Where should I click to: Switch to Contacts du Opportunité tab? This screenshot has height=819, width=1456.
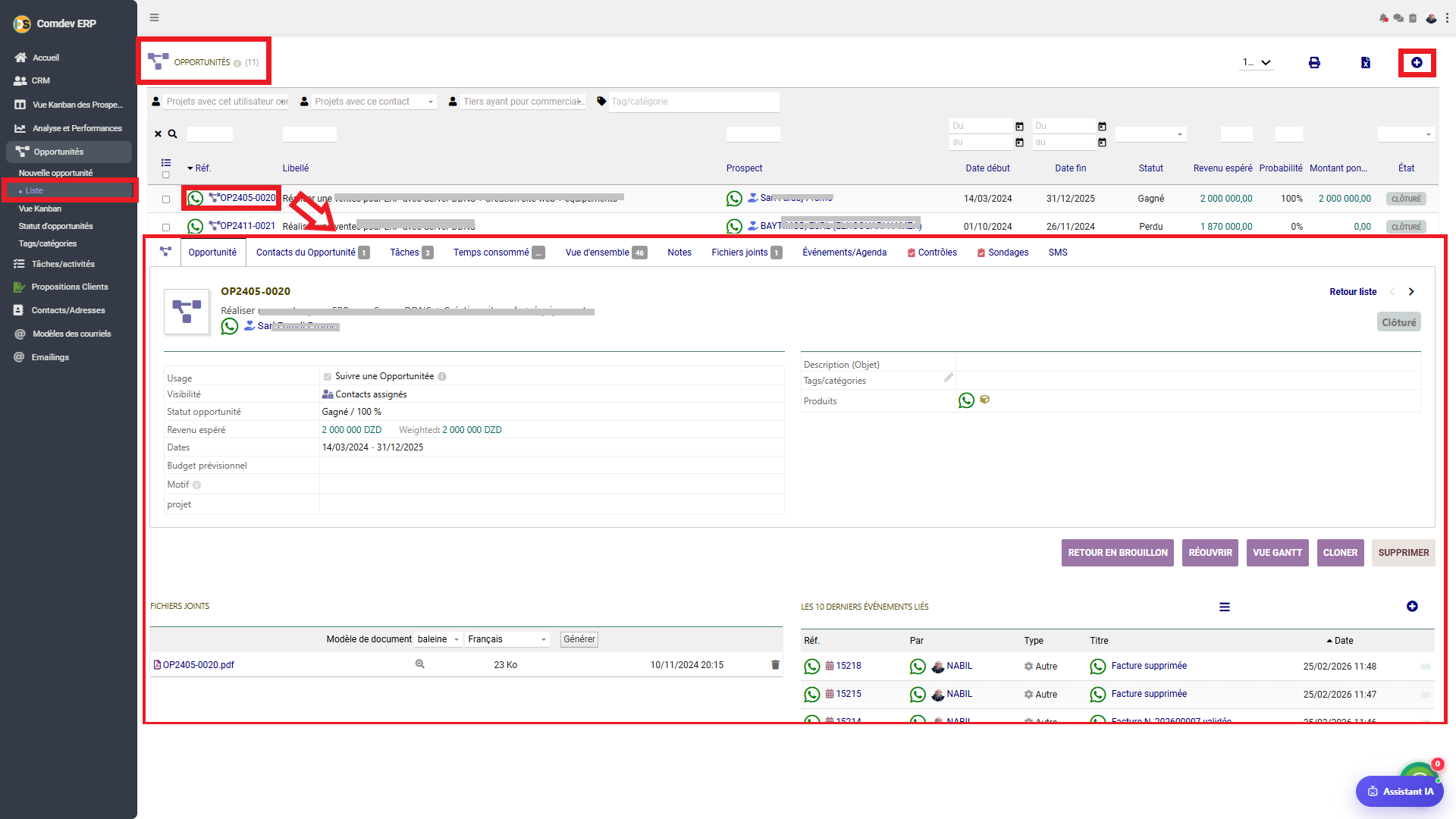312,253
